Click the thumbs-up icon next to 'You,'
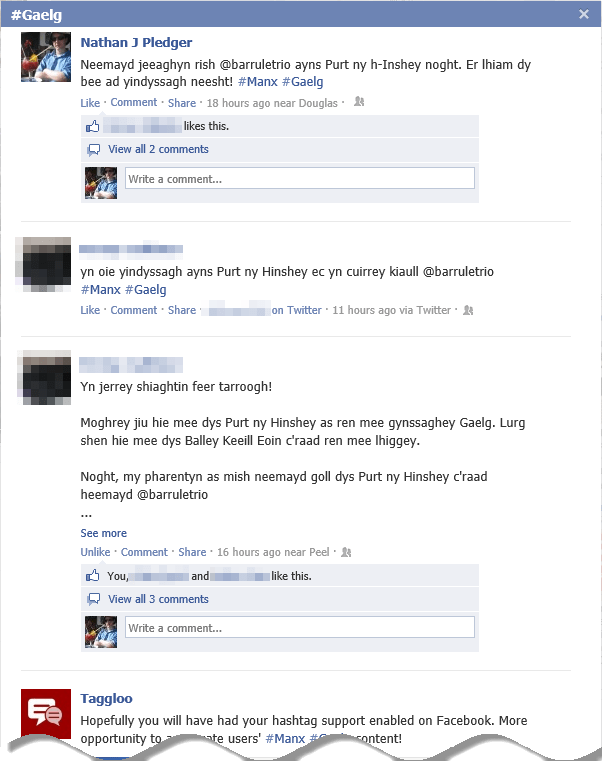This screenshot has width=602, height=761. coord(92,576)
